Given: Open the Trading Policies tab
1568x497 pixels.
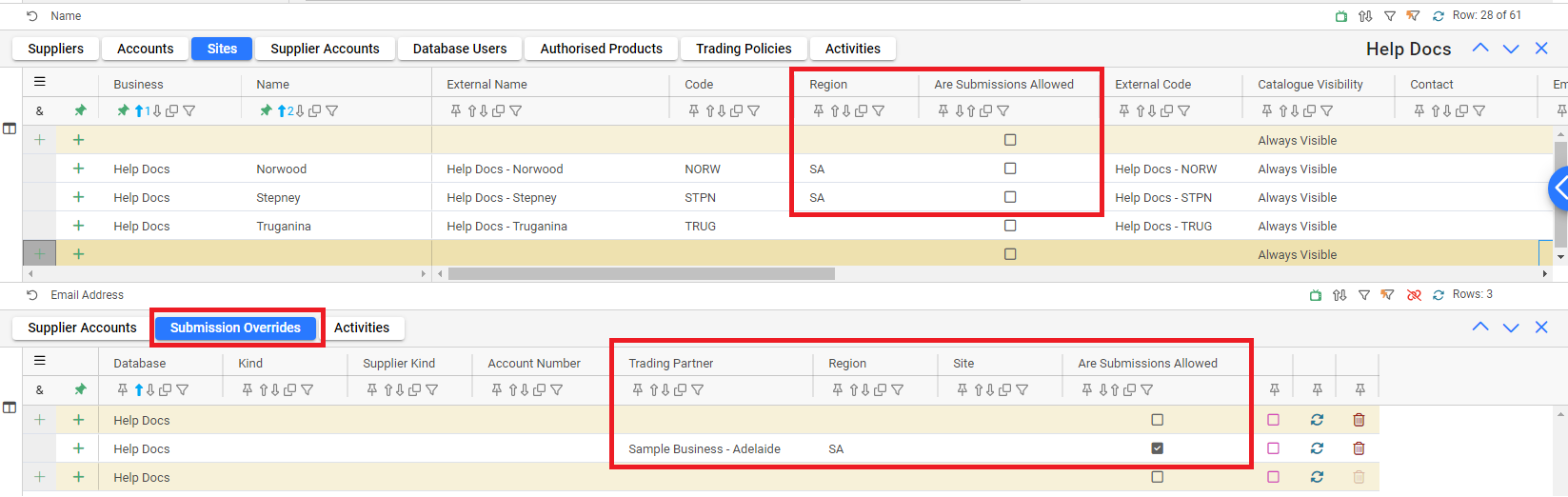Looking at the screenshot, I should [743, 49].
